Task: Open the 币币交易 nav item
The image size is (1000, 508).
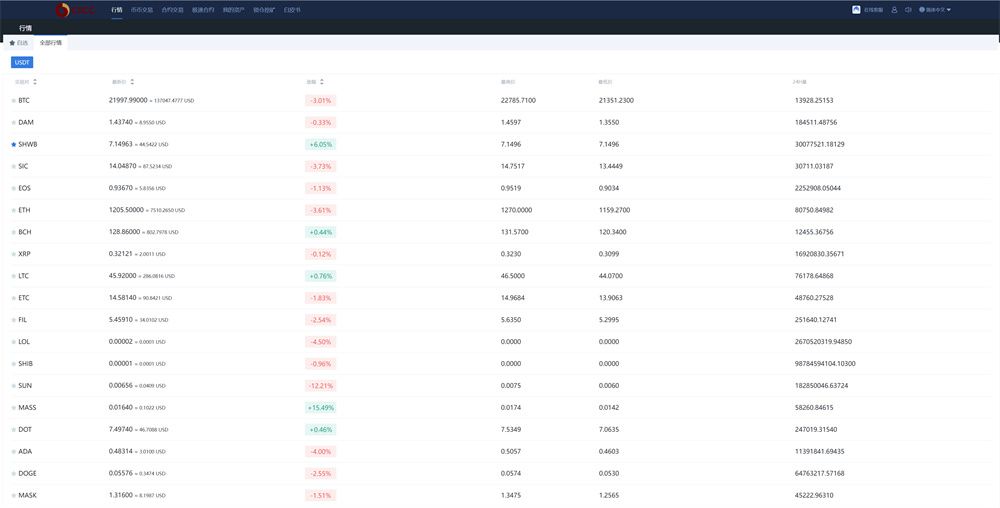Action: click(x=142, y=10)
